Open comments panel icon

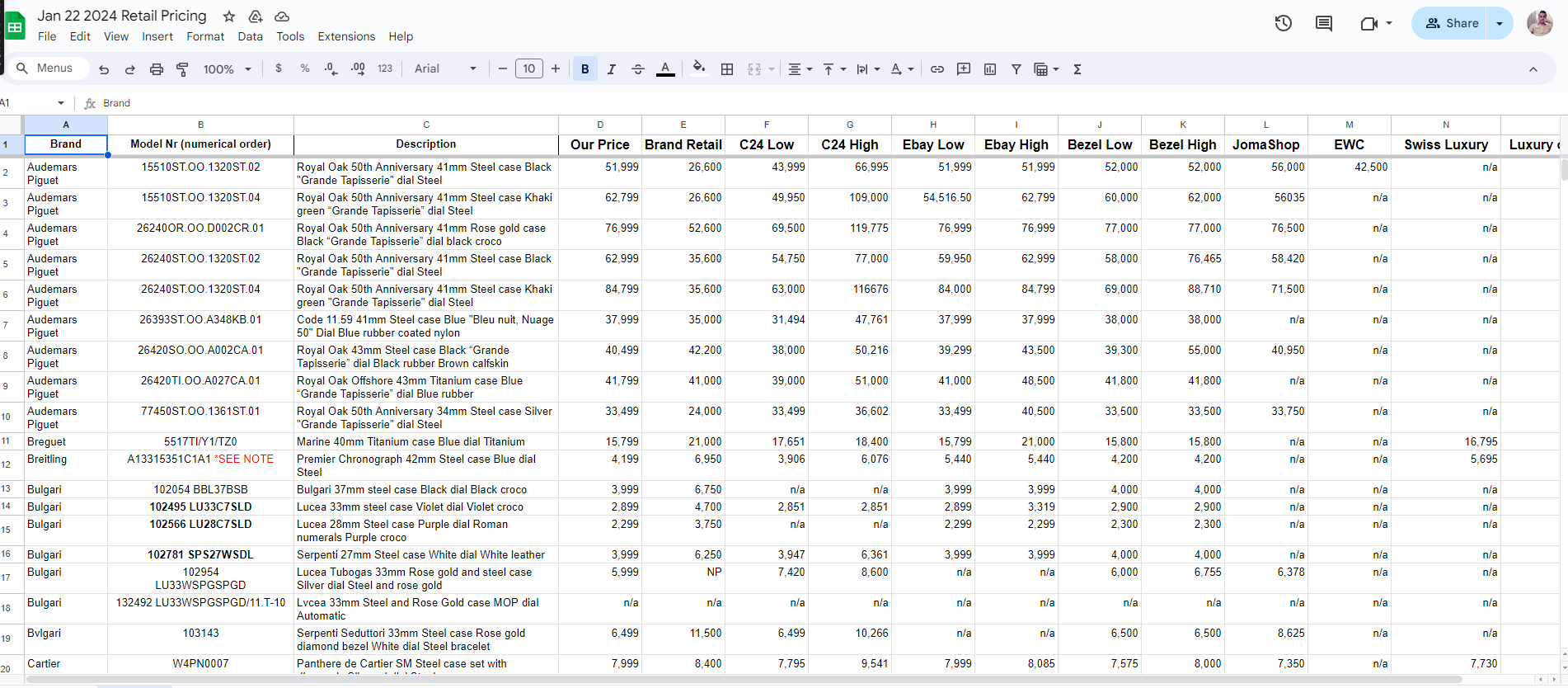[1324, 23]
